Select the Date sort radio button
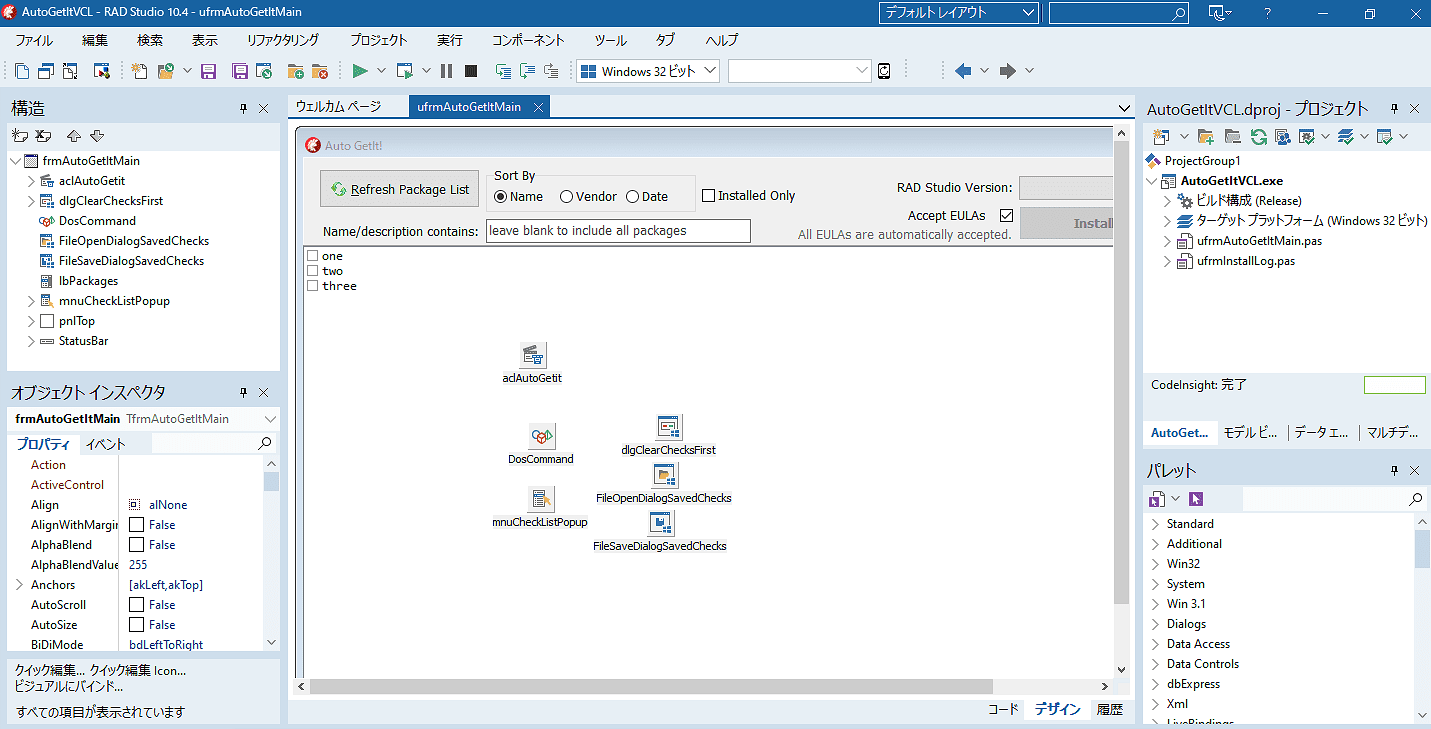 click(x=632, y=197)
